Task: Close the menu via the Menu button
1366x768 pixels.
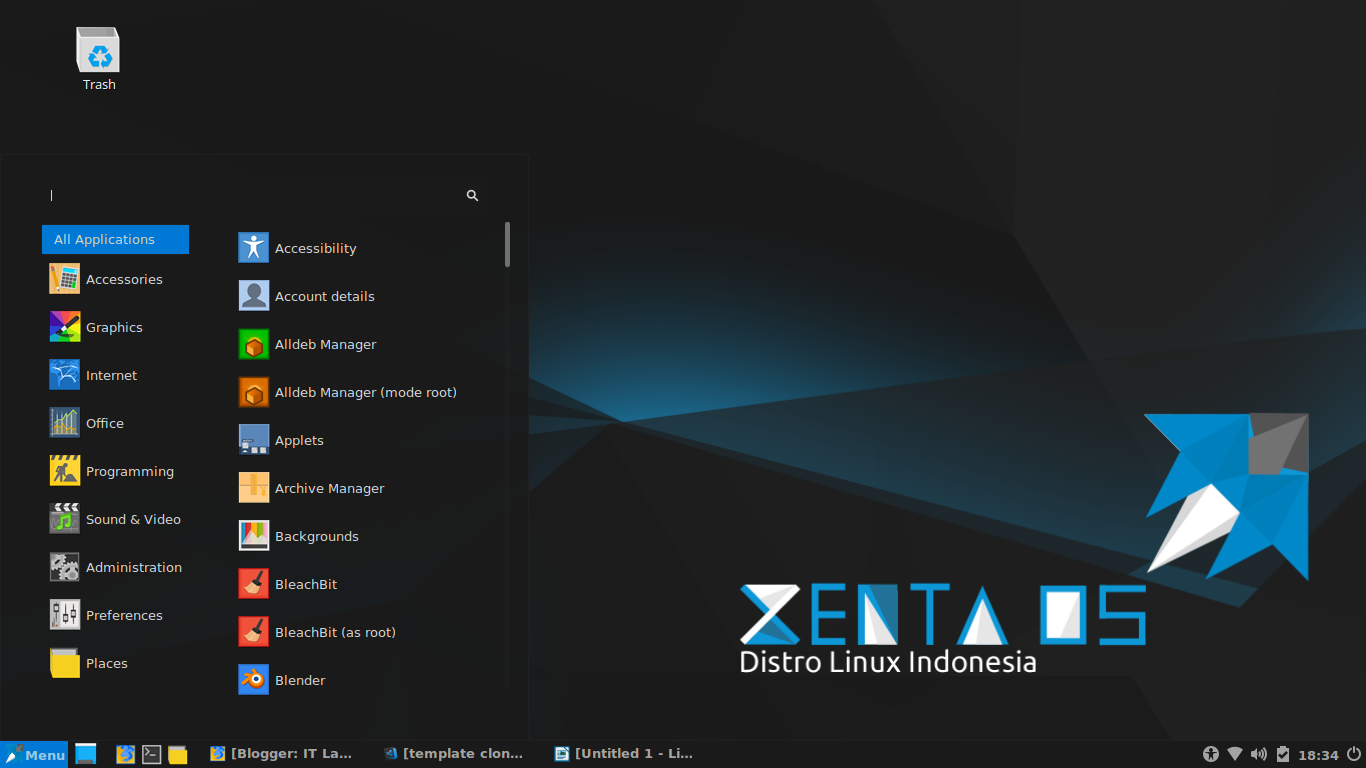Action: 34,755
